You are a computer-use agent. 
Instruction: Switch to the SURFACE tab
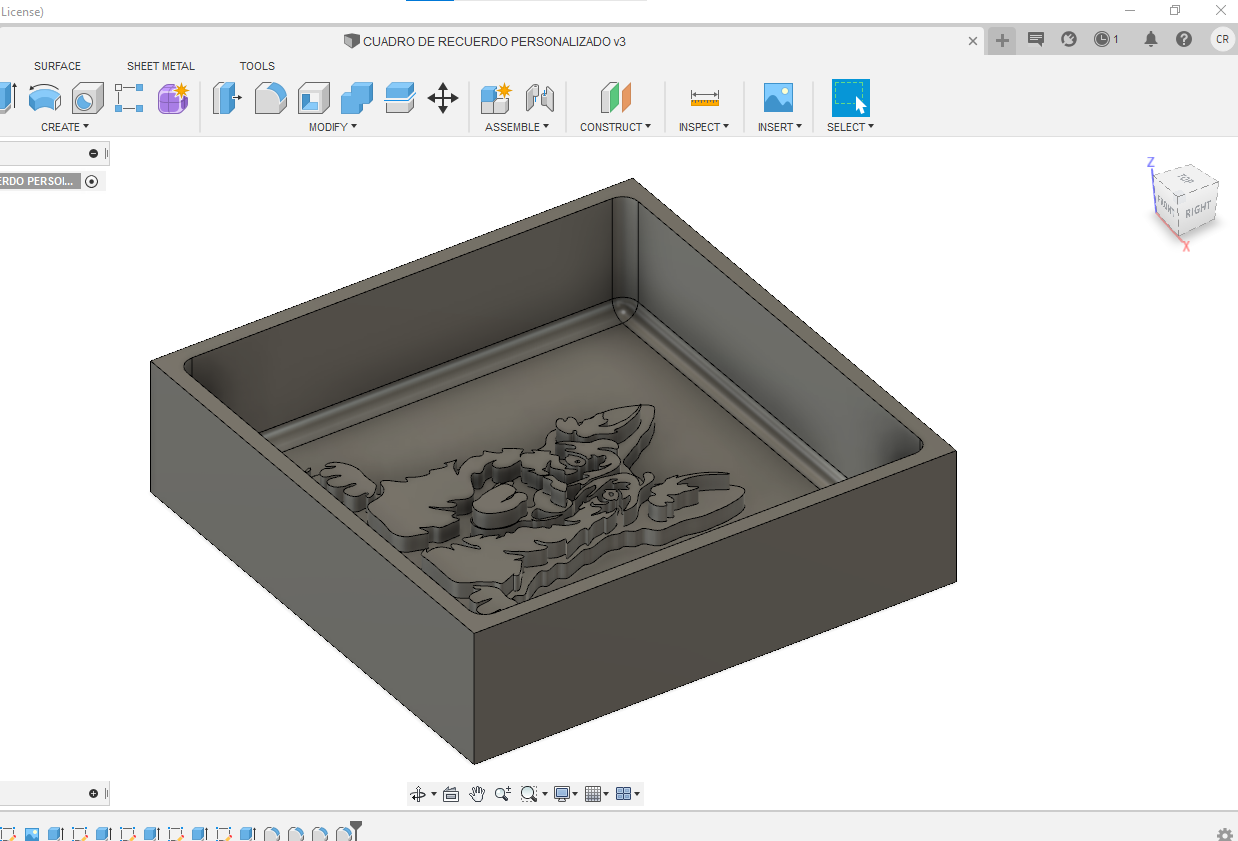pyautogui.click(x=57, y=66)
